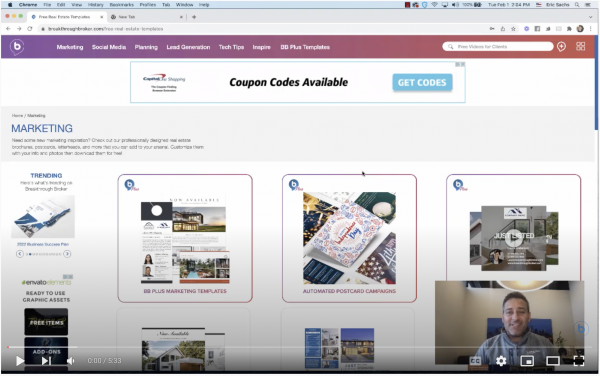Click the plus circle icon beside search
This screenshot has height=376, width=600.
[561, 47]
